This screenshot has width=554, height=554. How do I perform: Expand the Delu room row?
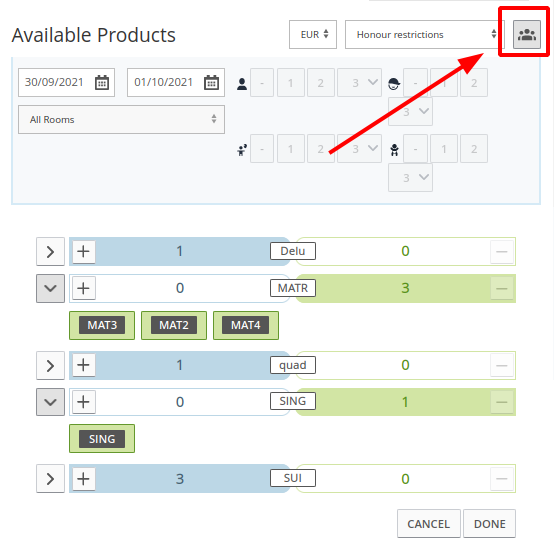tap(51, 252)
